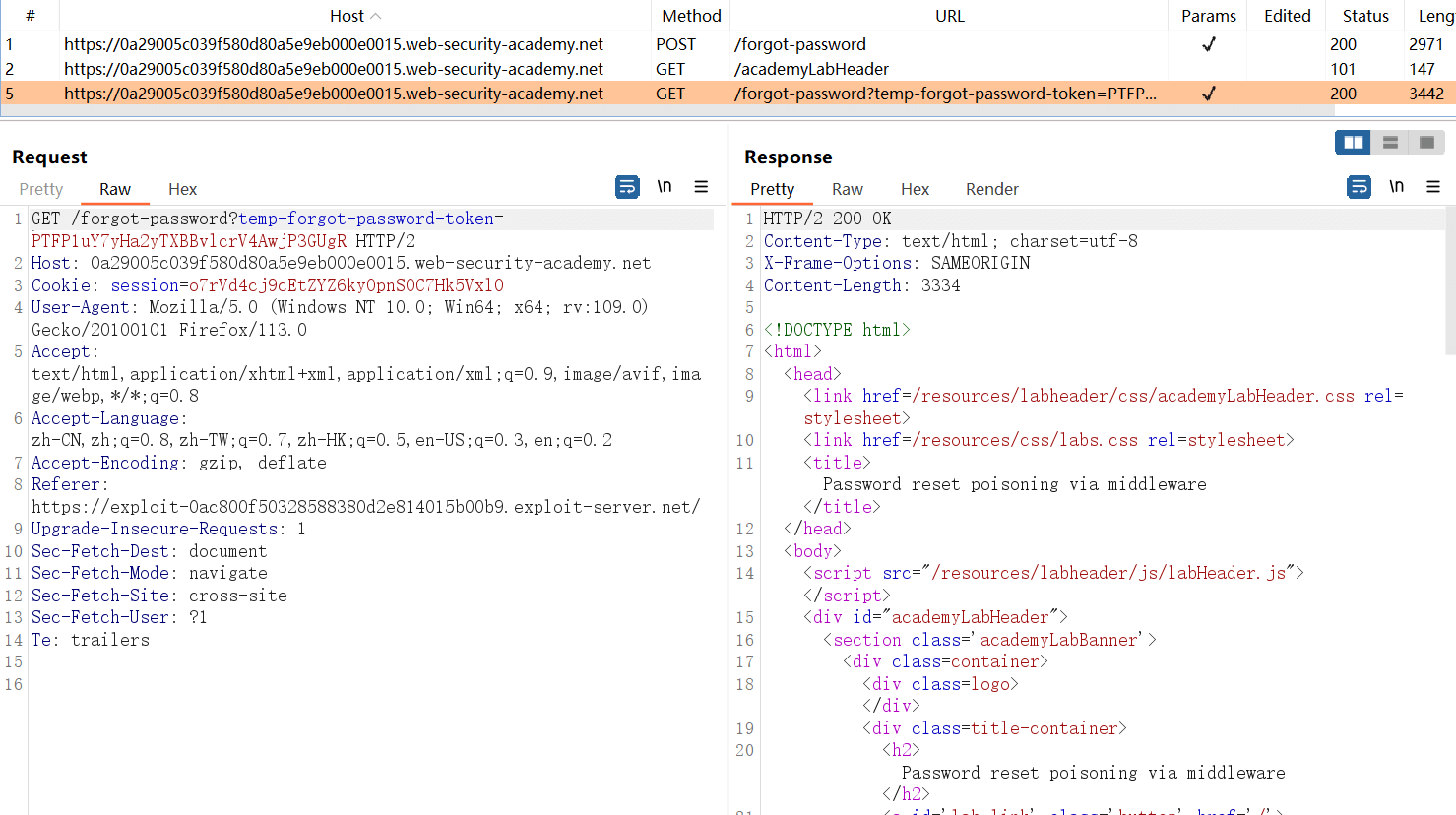Show non-printable characters in Request panel

(665, 187)
